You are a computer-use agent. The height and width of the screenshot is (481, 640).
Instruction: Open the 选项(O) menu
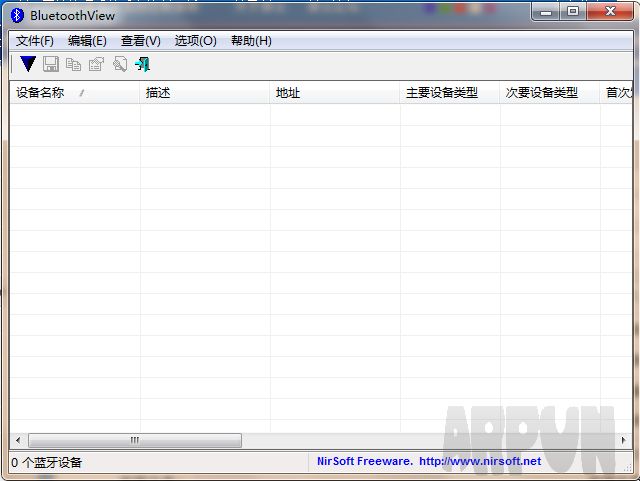coord(196,41)
